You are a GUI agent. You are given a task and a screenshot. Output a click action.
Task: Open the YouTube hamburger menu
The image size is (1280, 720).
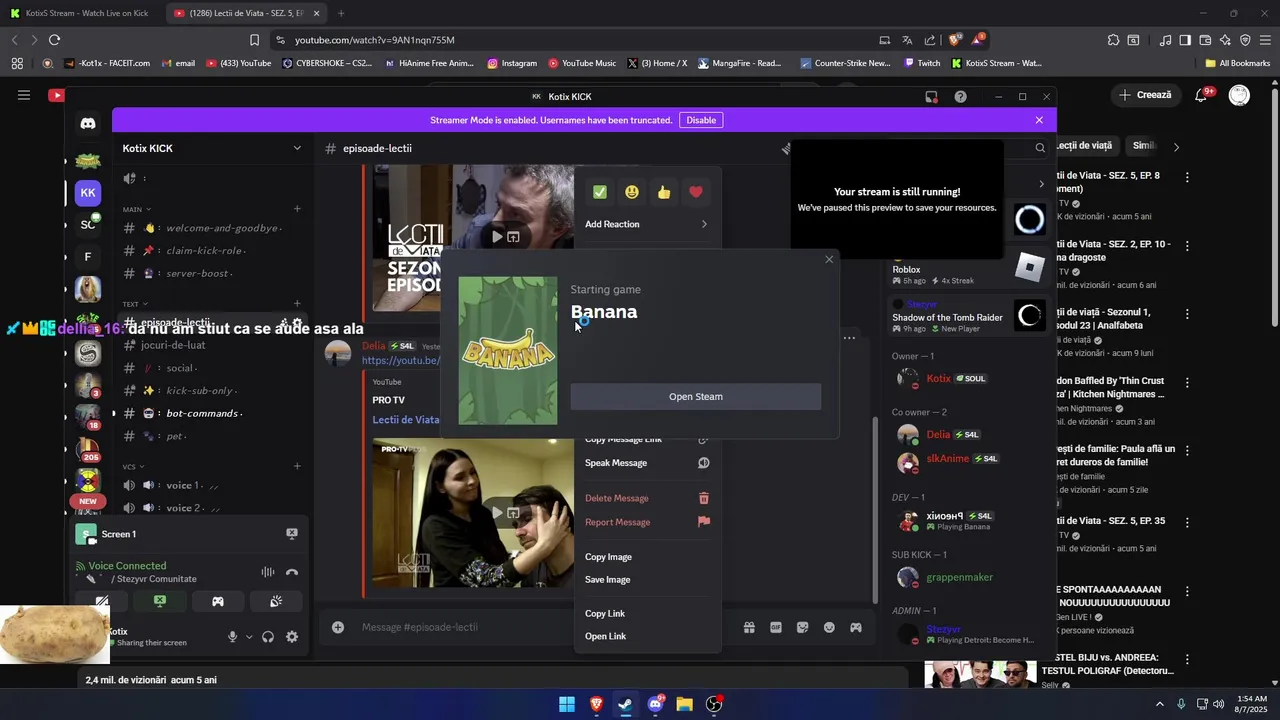click(24, 95)
